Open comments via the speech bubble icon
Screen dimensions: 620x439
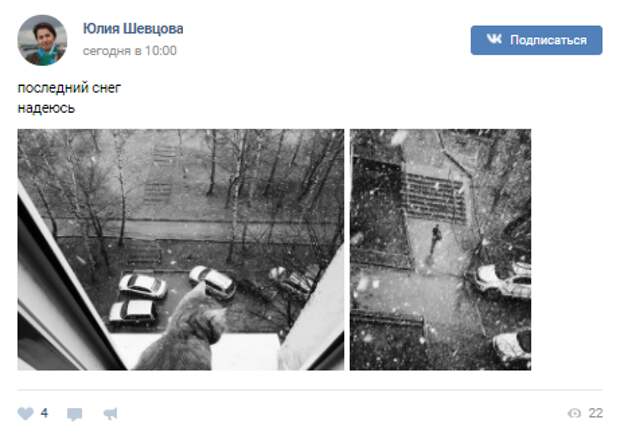[x=74, y=414]
